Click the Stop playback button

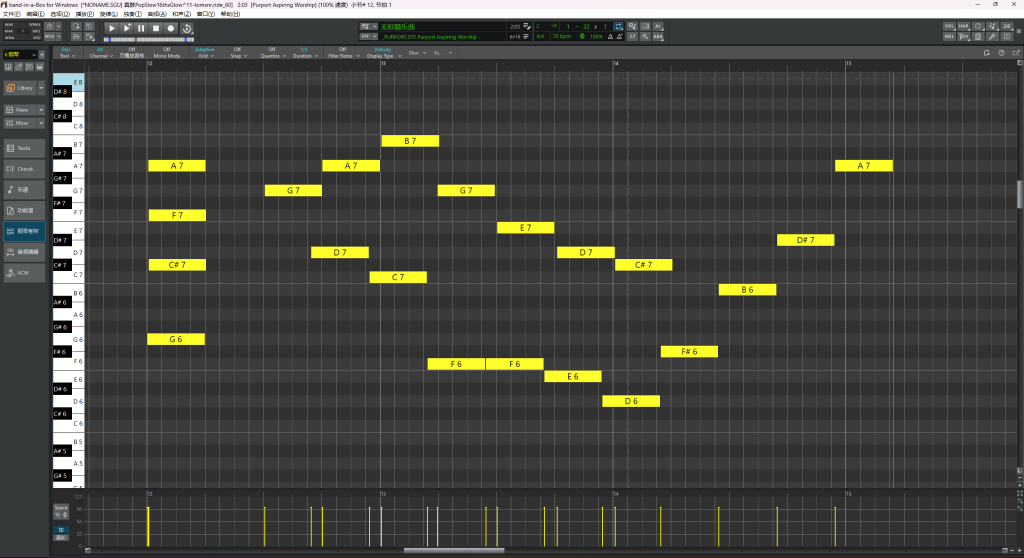pos(156,28)
